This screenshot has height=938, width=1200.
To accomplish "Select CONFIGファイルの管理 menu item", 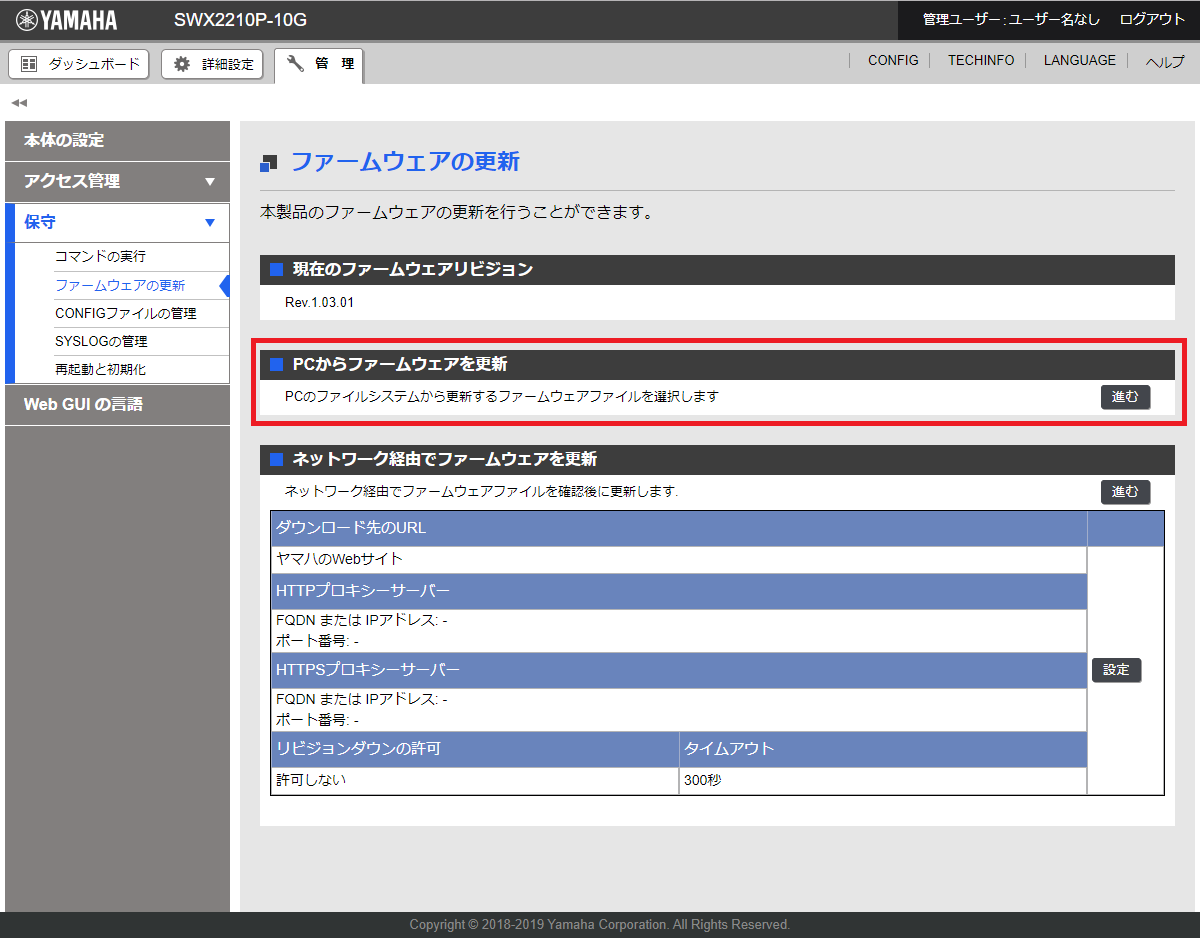I will coord(125,313).
